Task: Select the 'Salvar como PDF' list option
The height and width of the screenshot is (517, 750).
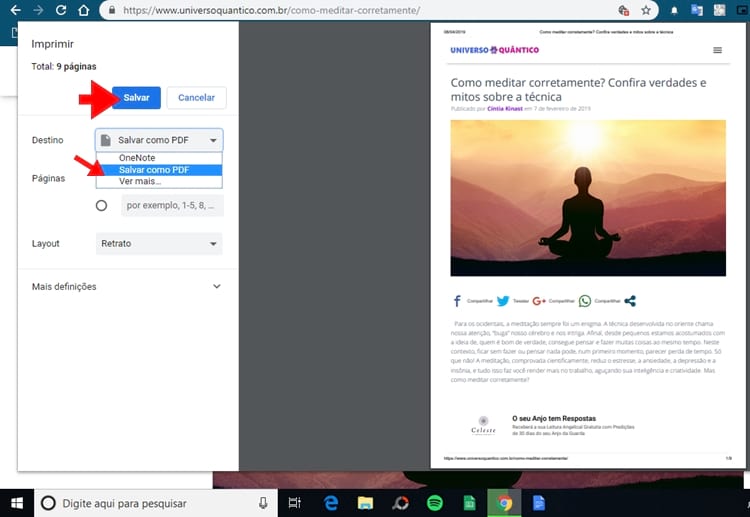Action: click(x=153, y=170)
